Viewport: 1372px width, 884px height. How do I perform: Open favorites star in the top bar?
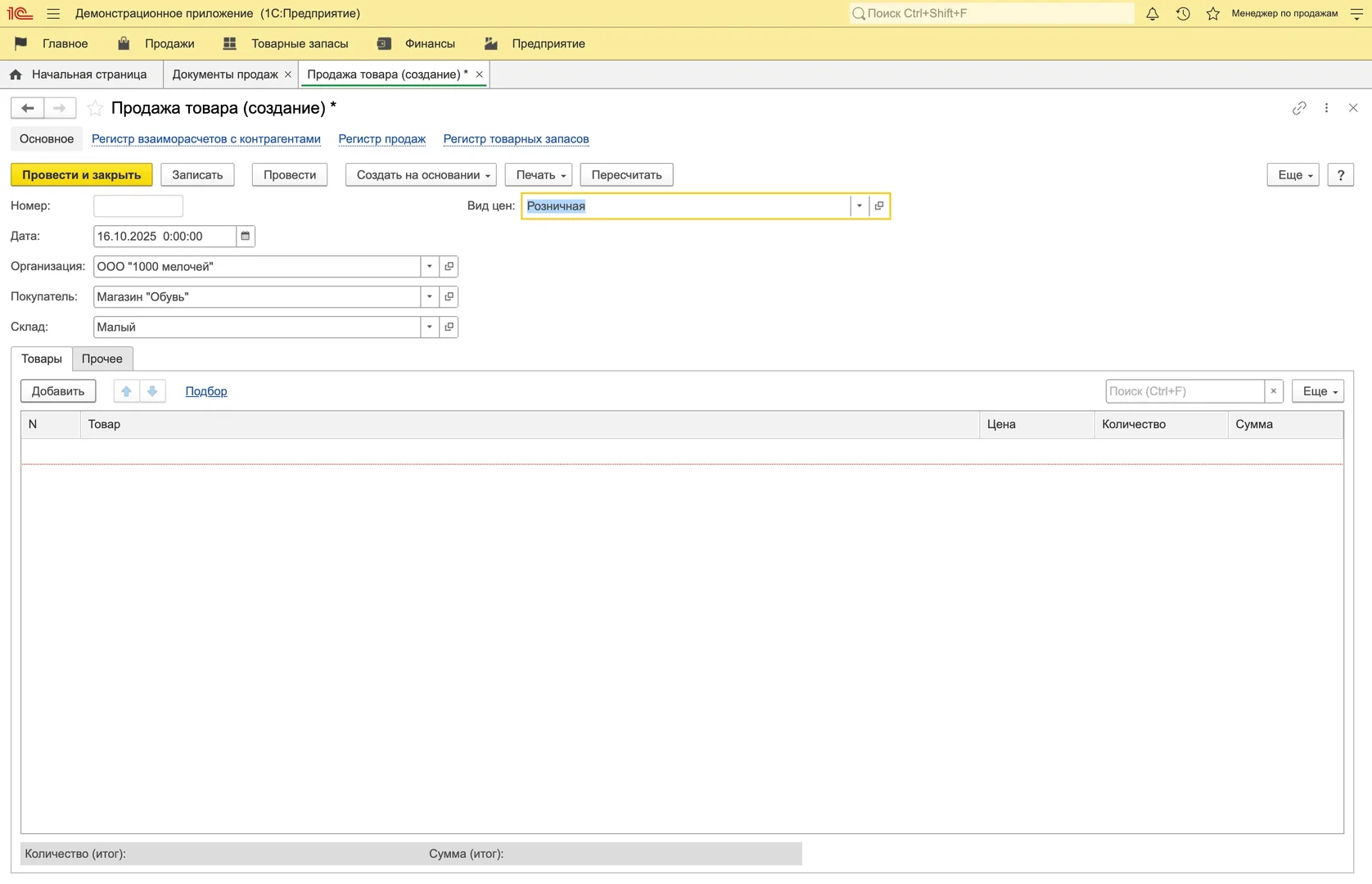click(1213, 14)
